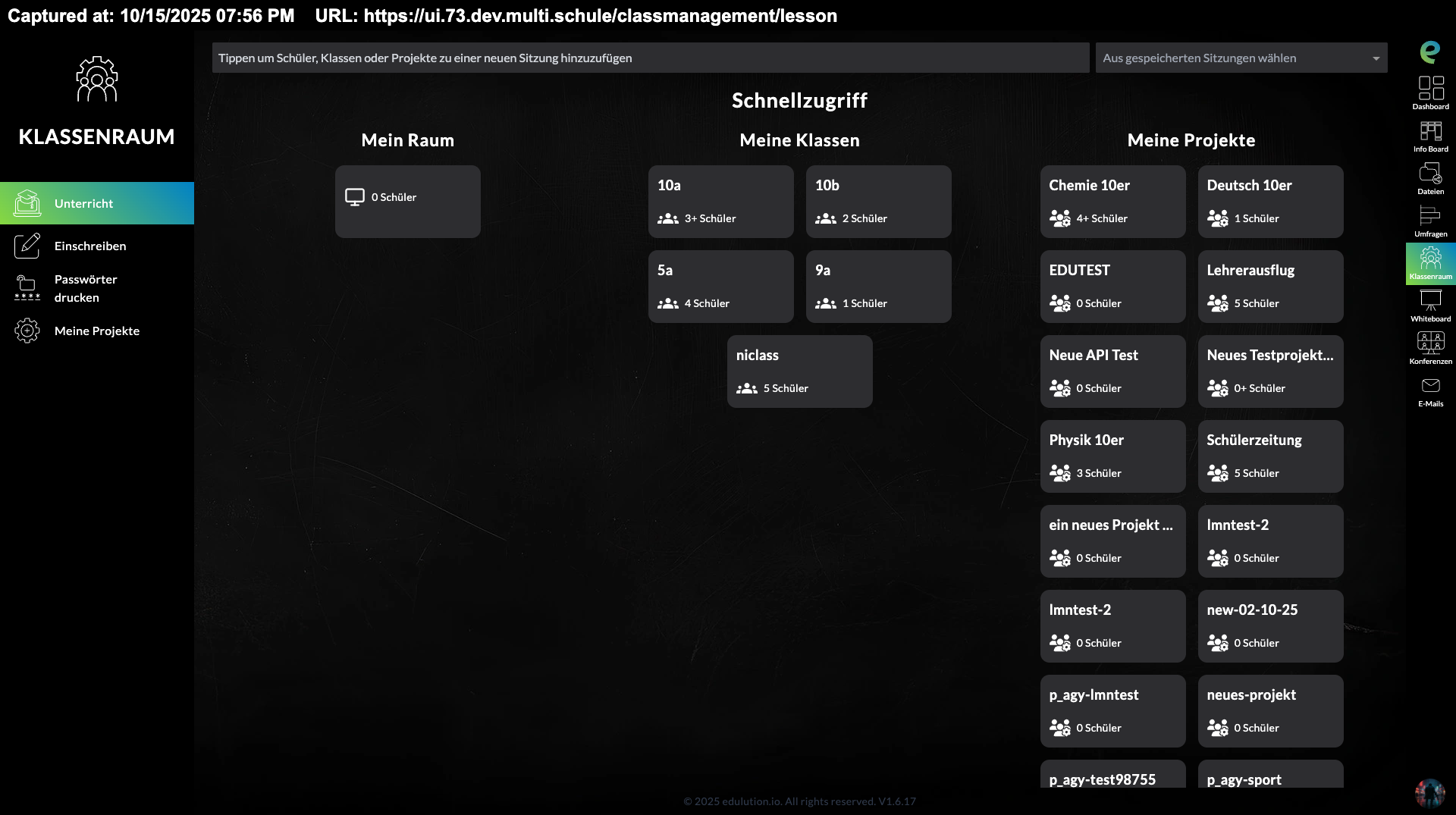Click the user avatar in bottom corner
1456x815 pixels.
point(1429,792)
